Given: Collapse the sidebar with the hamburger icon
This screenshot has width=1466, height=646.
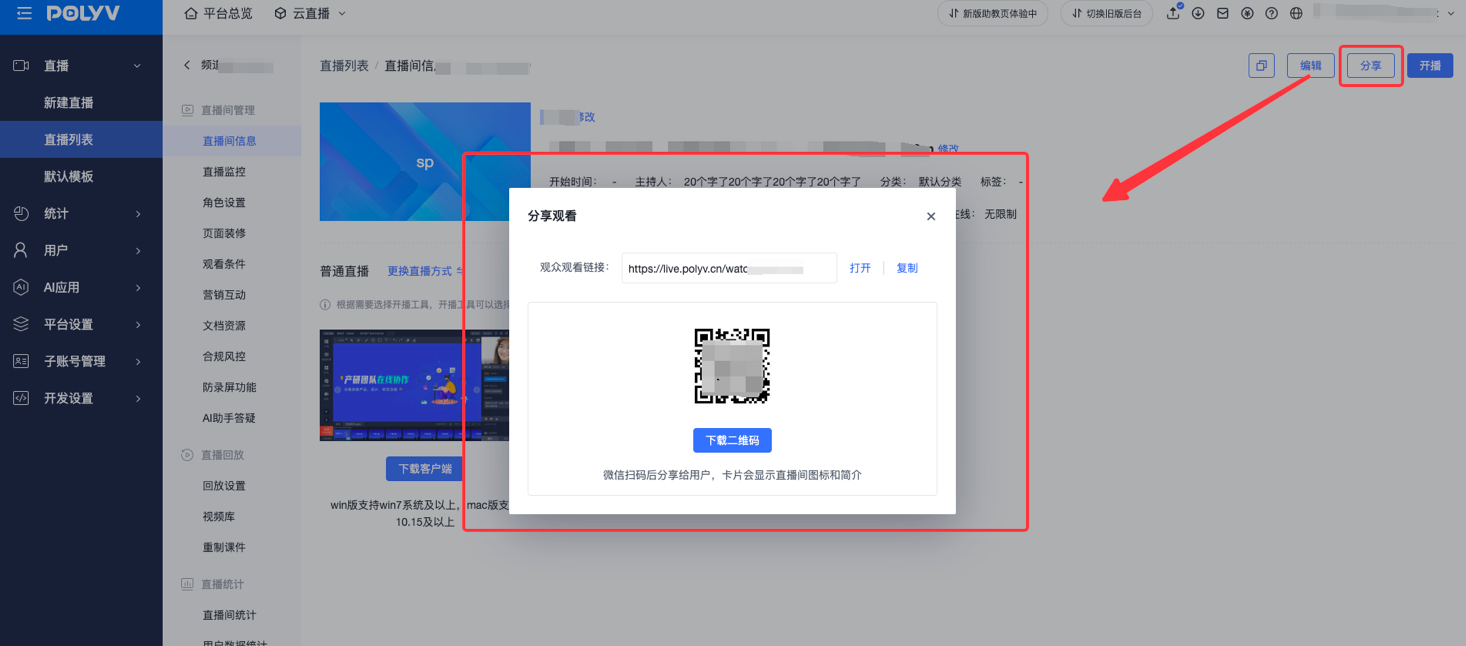Looking at the screenshot, I should pyautogui.click(x=24, y=13).
